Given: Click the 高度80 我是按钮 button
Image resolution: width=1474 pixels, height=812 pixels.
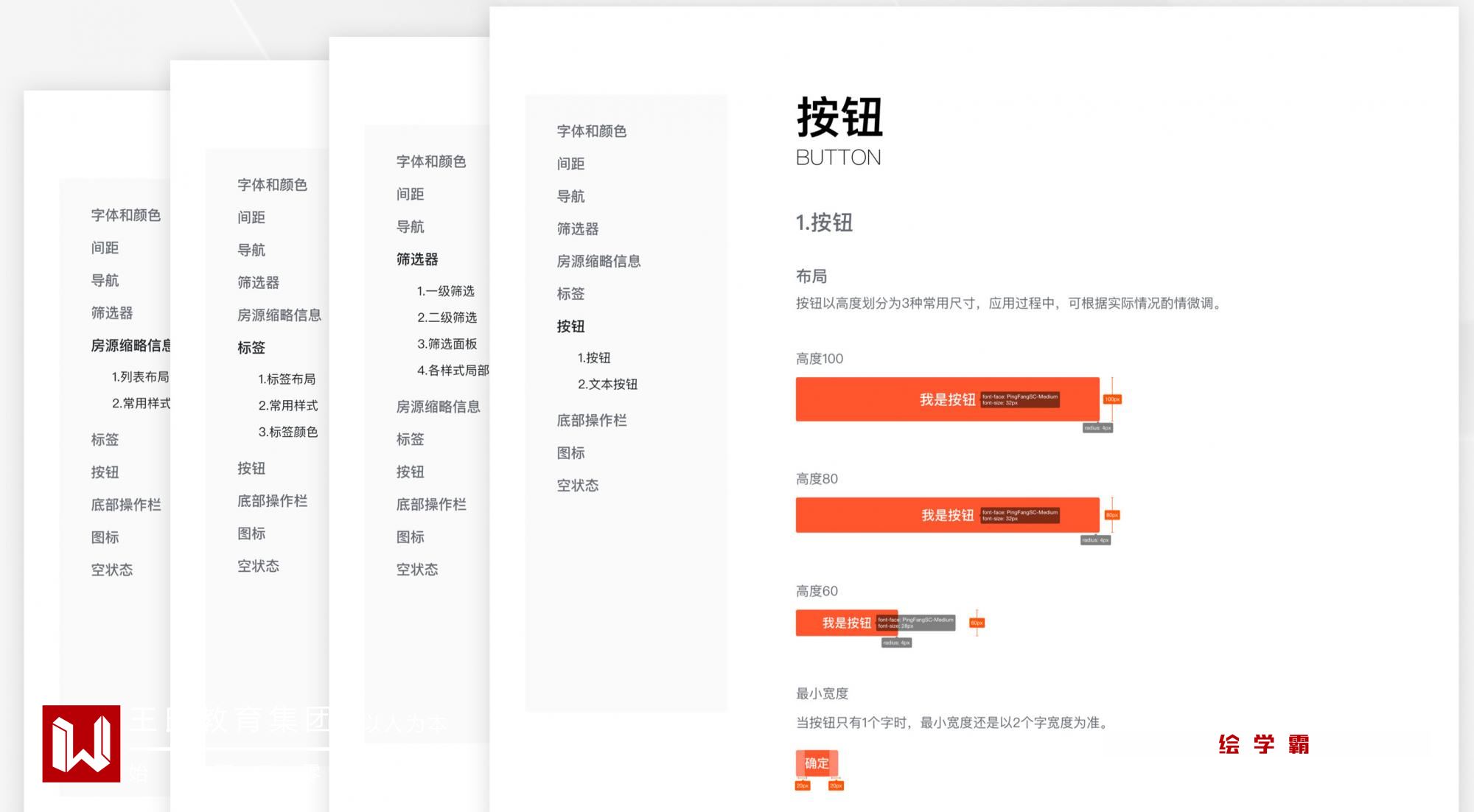Looking at the screenshot, I should (x=946, y=515).
